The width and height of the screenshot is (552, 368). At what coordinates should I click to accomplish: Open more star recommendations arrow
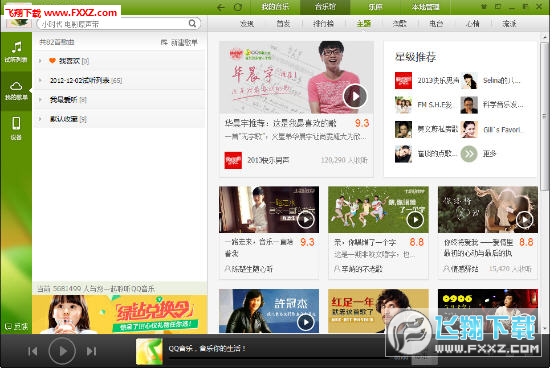point(469,154)
